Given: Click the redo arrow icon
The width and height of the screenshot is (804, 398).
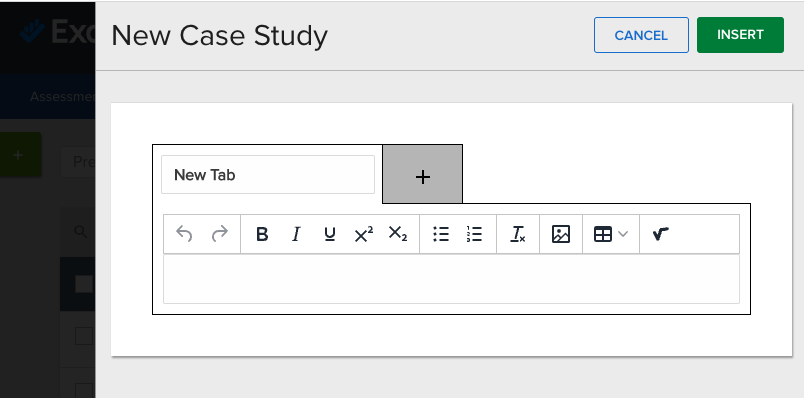Looking at the screenshot, I should pyautogui.click(x=219, y=234).
